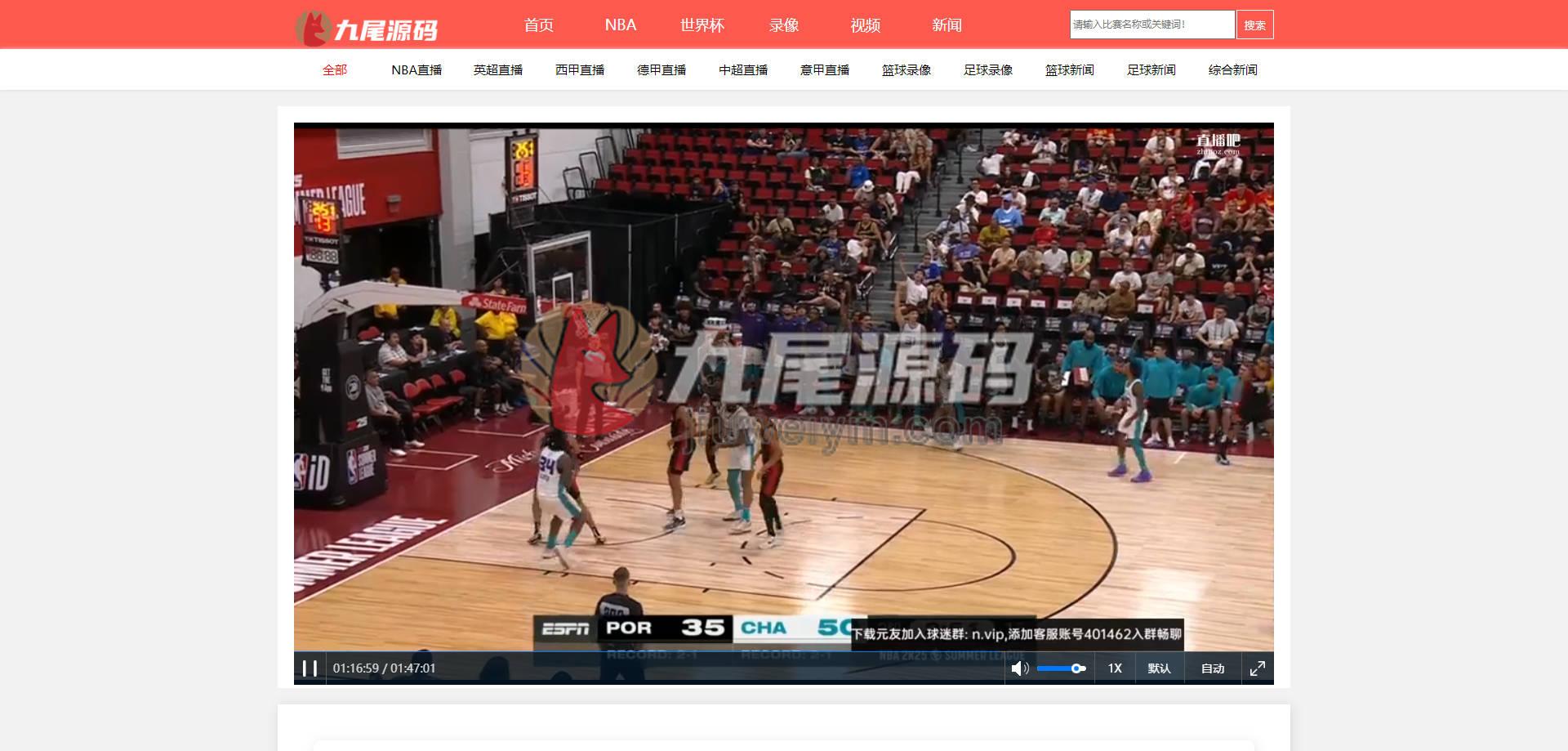Open the NBA menu item
This screenshot has height=751, width=1568.
(621, 25)
